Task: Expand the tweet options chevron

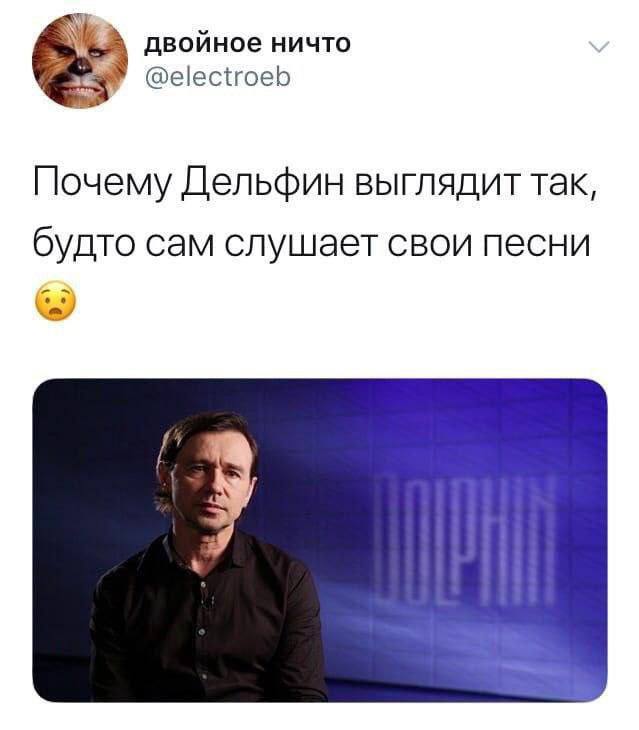Action: point(599,47)
